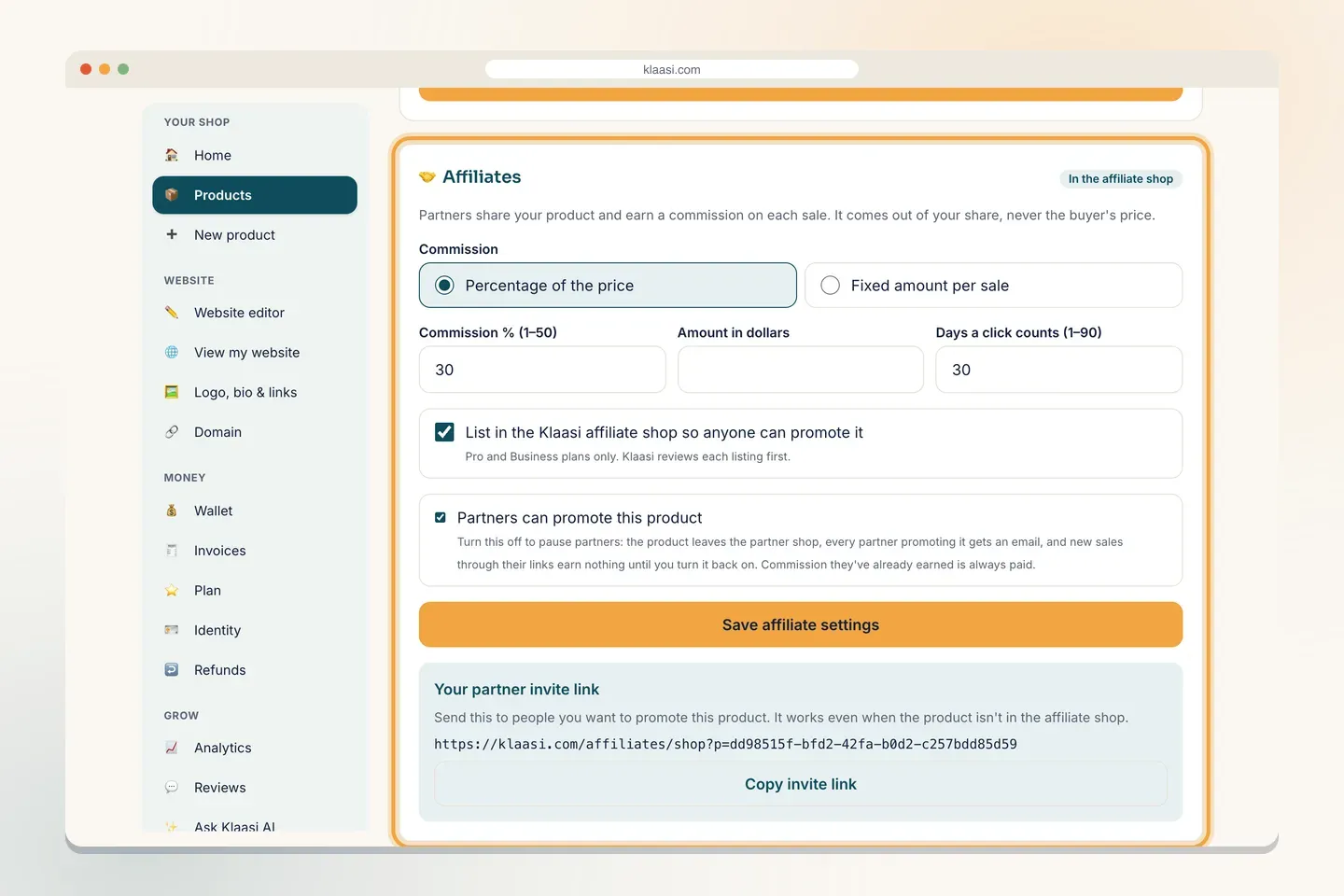This screenshot has width=1344, height=896.
Task: Click the klaasi.com address bar
Action: tap(672, 69)
